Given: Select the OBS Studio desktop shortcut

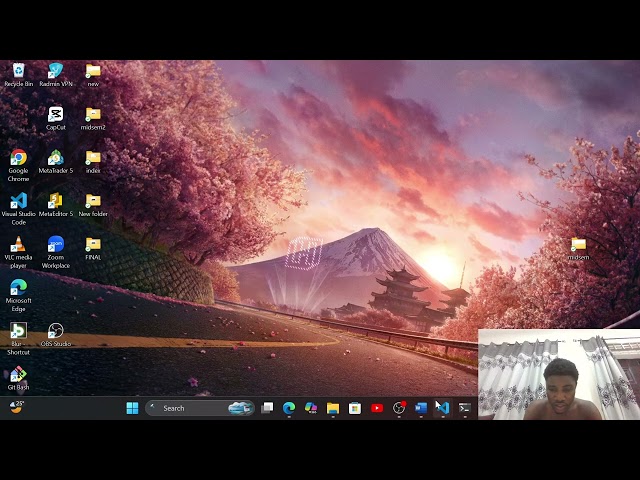Looking at the screenshot, I should point(56,335).
